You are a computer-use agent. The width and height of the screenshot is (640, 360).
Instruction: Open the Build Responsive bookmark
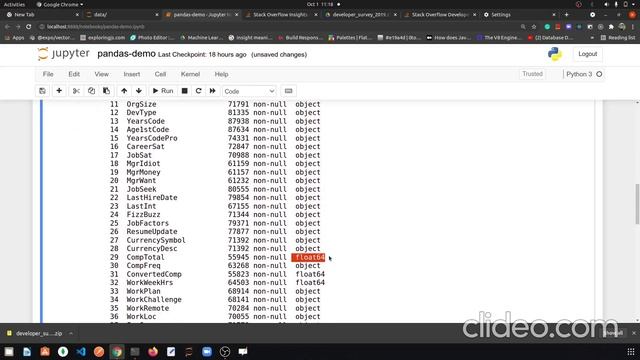pyautogui.click(x=300, y=38)
